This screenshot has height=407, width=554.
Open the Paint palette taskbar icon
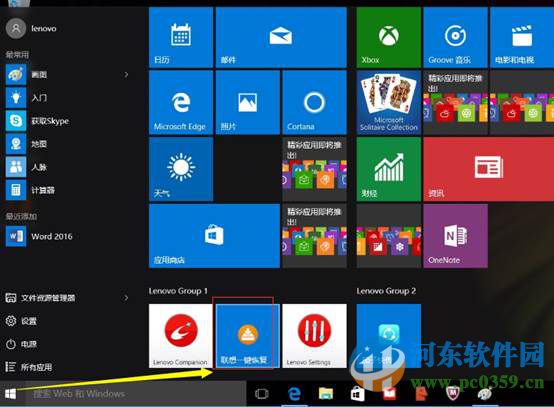(x=484, y=394)
